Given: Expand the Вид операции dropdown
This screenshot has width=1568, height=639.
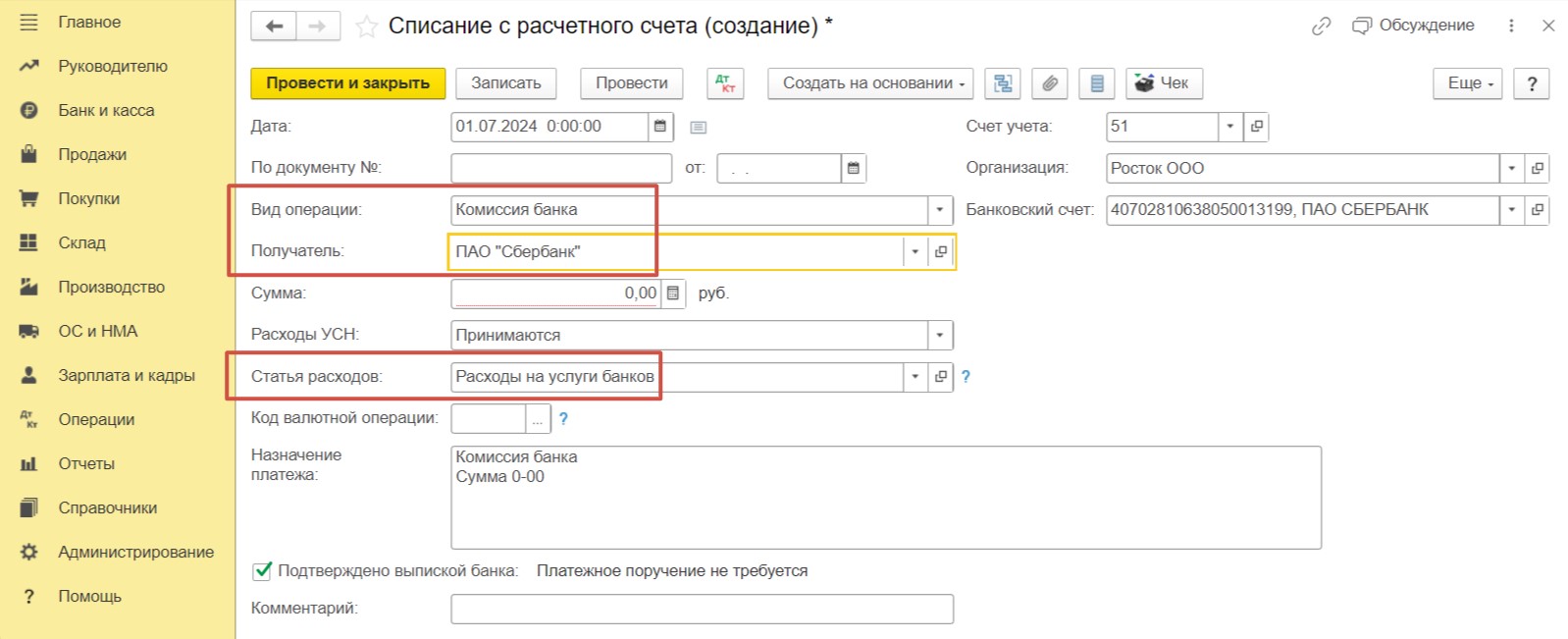Looking at the screenshot, I should tap(939, 210).
